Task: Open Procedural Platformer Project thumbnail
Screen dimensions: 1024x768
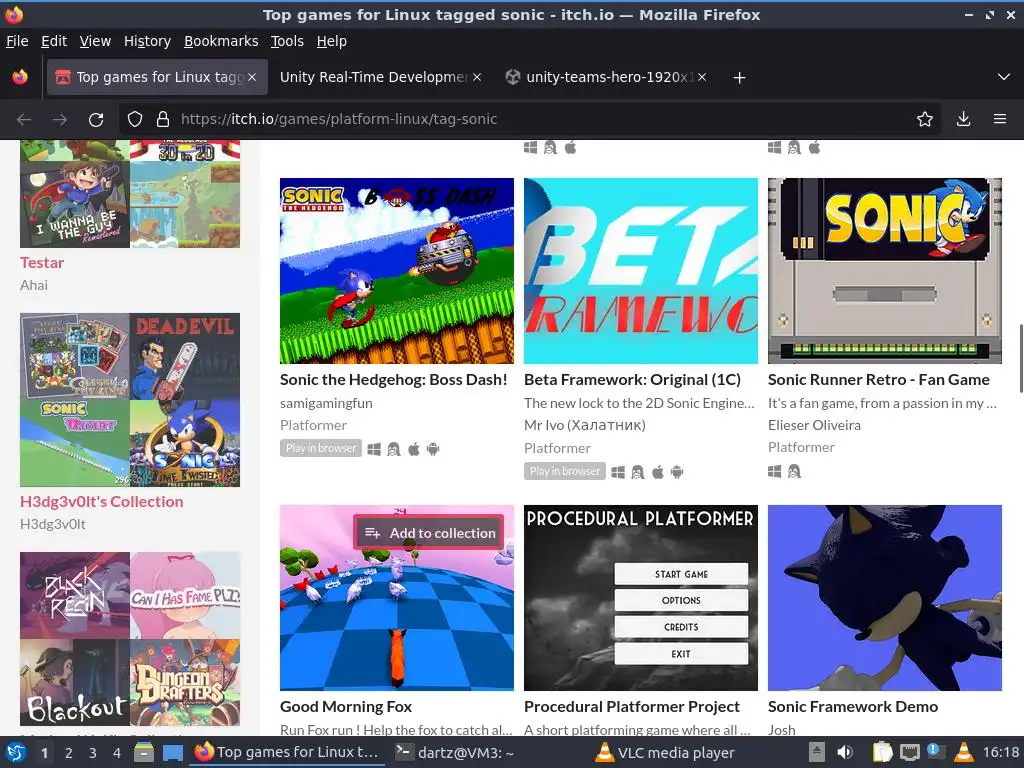Action: click(x=641, y=598)
